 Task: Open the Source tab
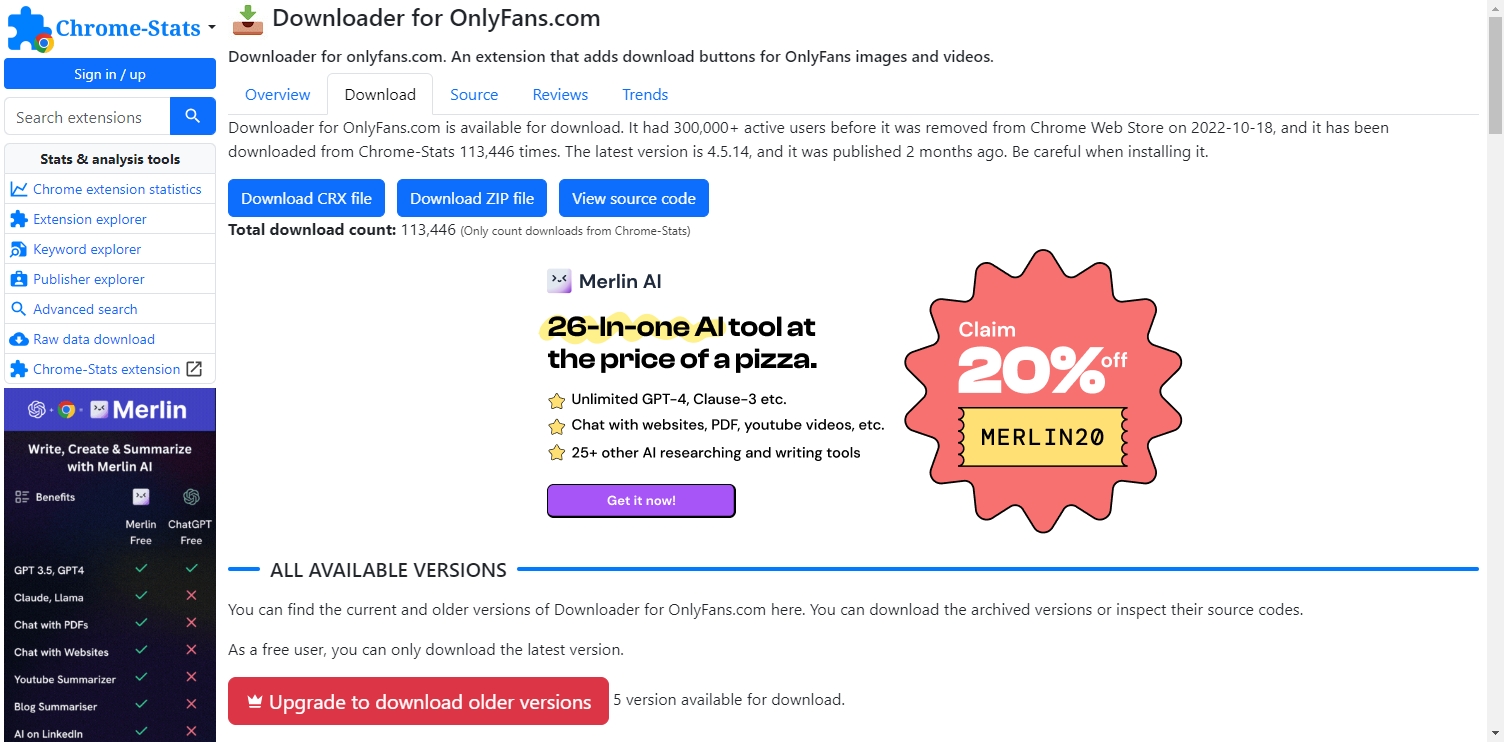coord(474,94)
